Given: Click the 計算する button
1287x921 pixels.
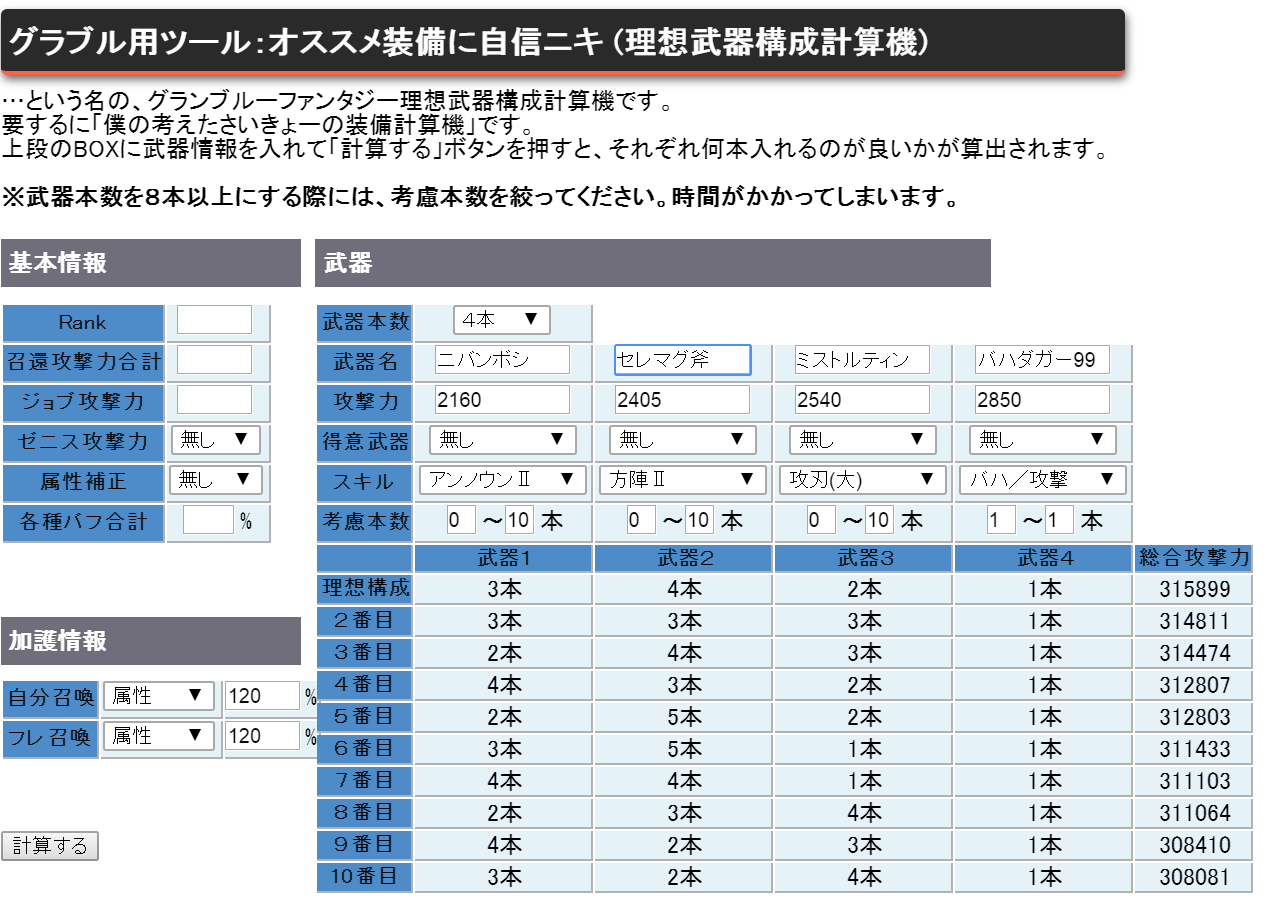Looking at the screenshot, I should coord(50,846).
